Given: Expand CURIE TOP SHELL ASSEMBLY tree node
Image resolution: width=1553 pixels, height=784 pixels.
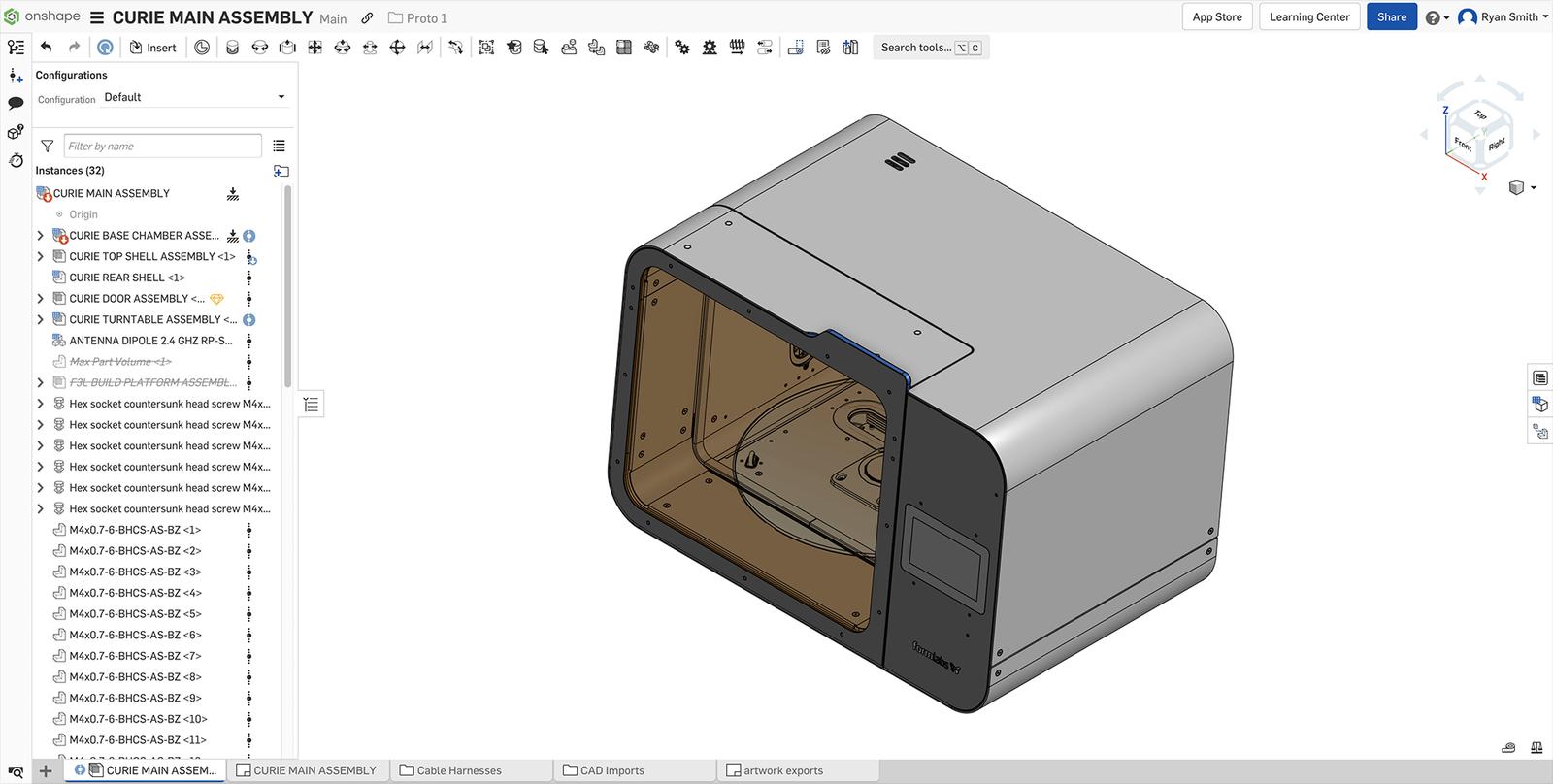Looking at the screenshot, I should (x=40, y=256).
